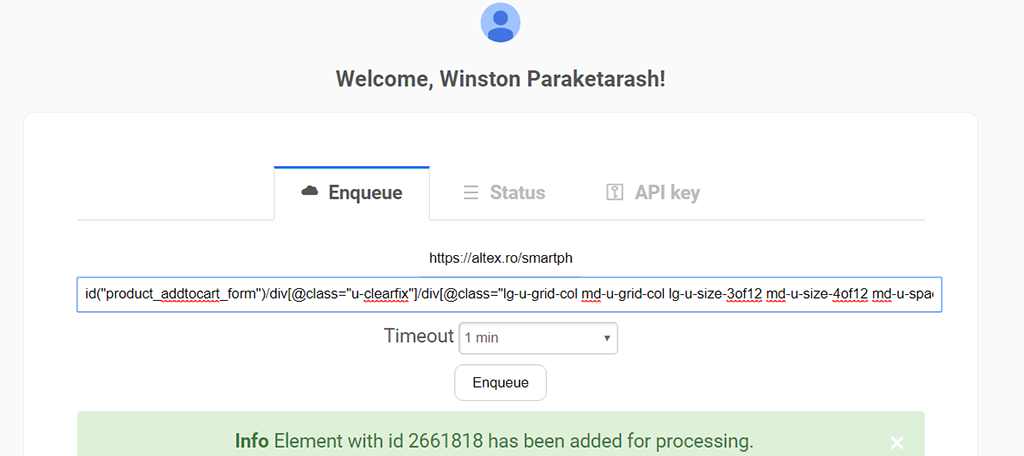Switch to the Status tab

[504, 193]
